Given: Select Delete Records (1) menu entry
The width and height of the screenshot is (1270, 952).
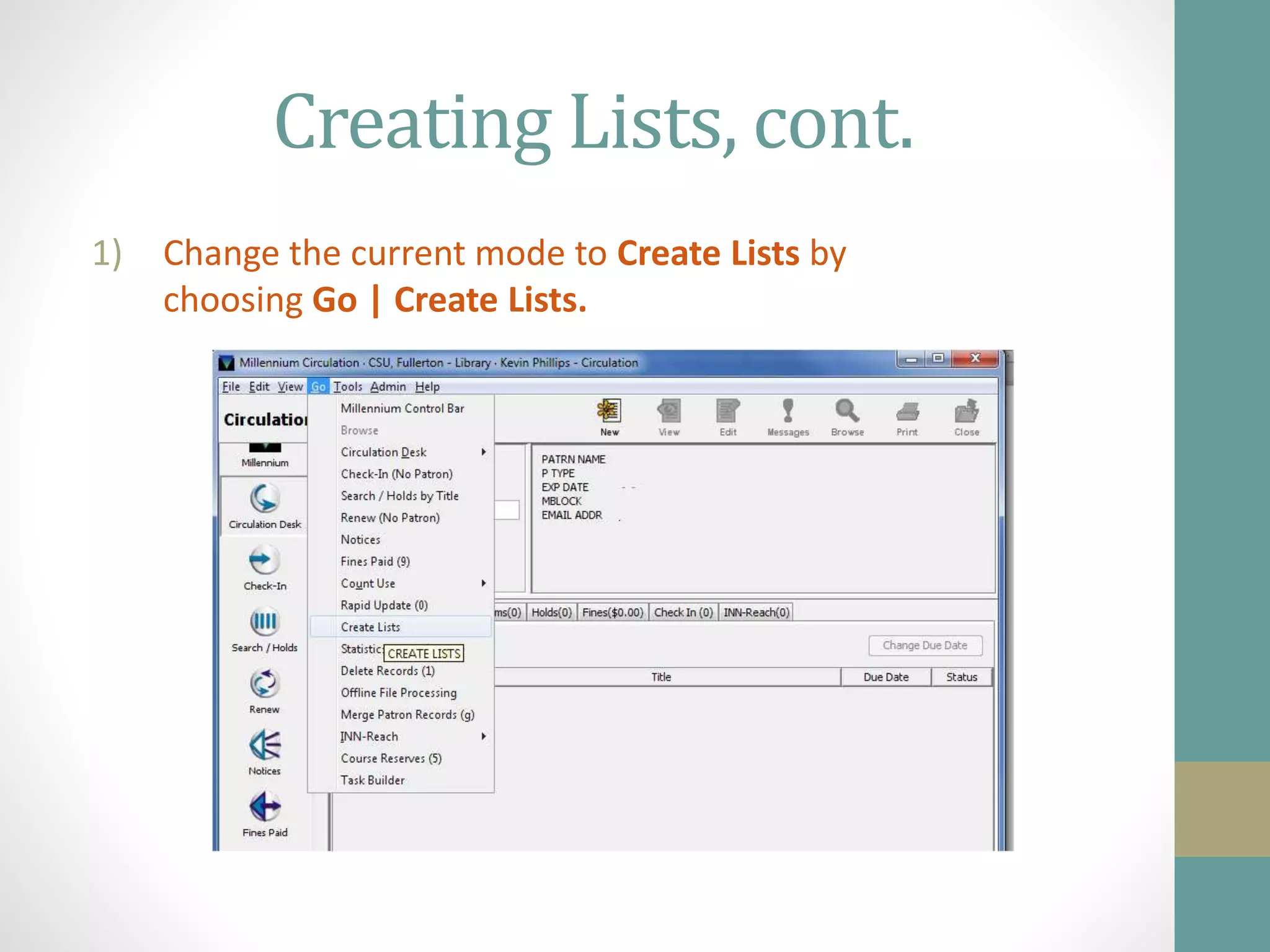Looking at the screenshot, I should (401, 671).
